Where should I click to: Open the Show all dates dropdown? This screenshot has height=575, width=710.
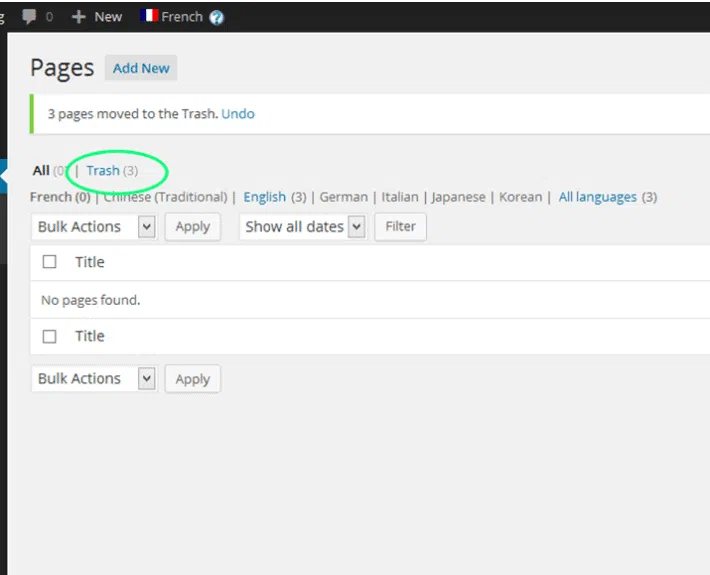point(302,226)
